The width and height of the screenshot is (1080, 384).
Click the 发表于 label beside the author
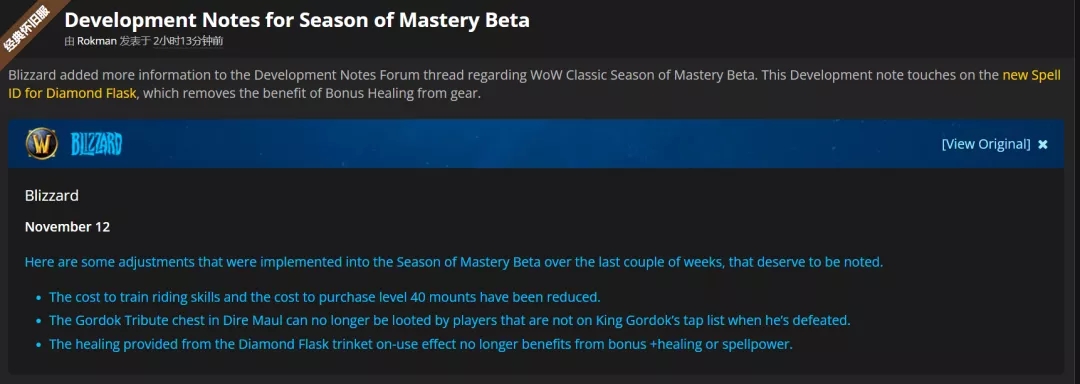coord(135,41)
